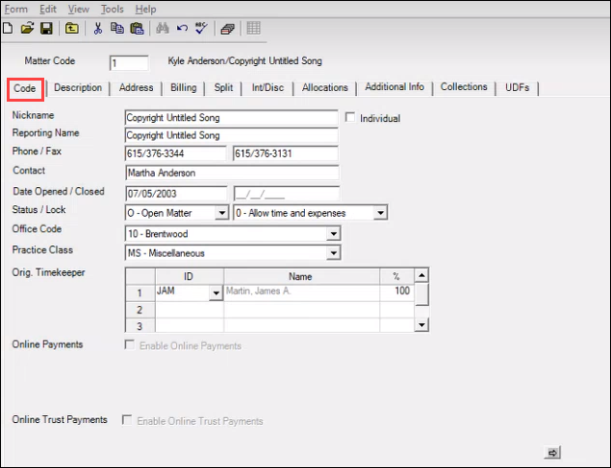Click the New document toolbar icon
Viewport: 611px width, 468px height.
[8, 28]
